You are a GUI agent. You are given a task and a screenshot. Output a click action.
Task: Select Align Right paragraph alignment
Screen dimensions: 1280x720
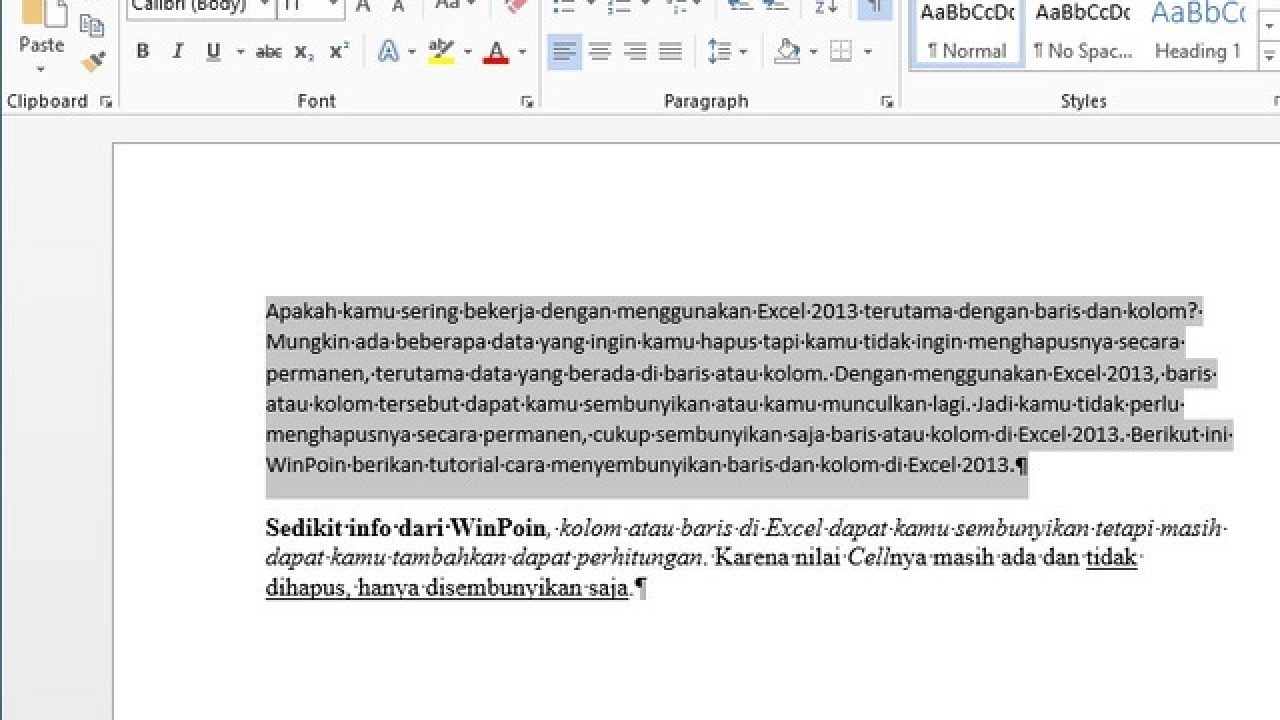pyautogui.click(x=635, y=52)
